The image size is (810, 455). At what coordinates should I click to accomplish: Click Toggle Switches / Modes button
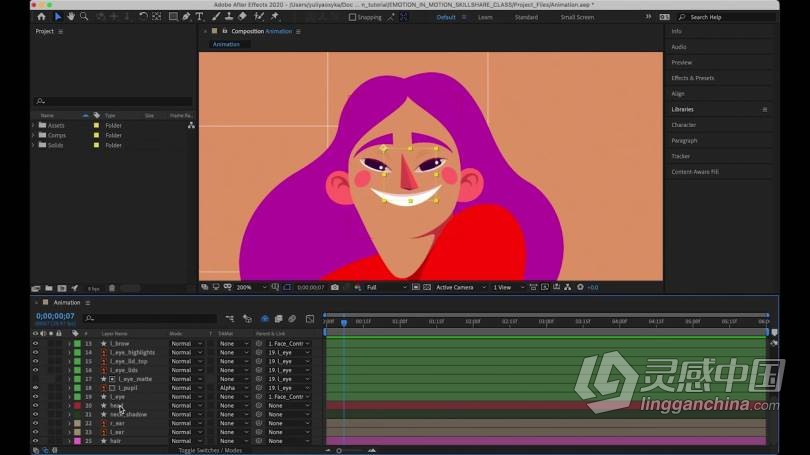[x=210, y=450]
